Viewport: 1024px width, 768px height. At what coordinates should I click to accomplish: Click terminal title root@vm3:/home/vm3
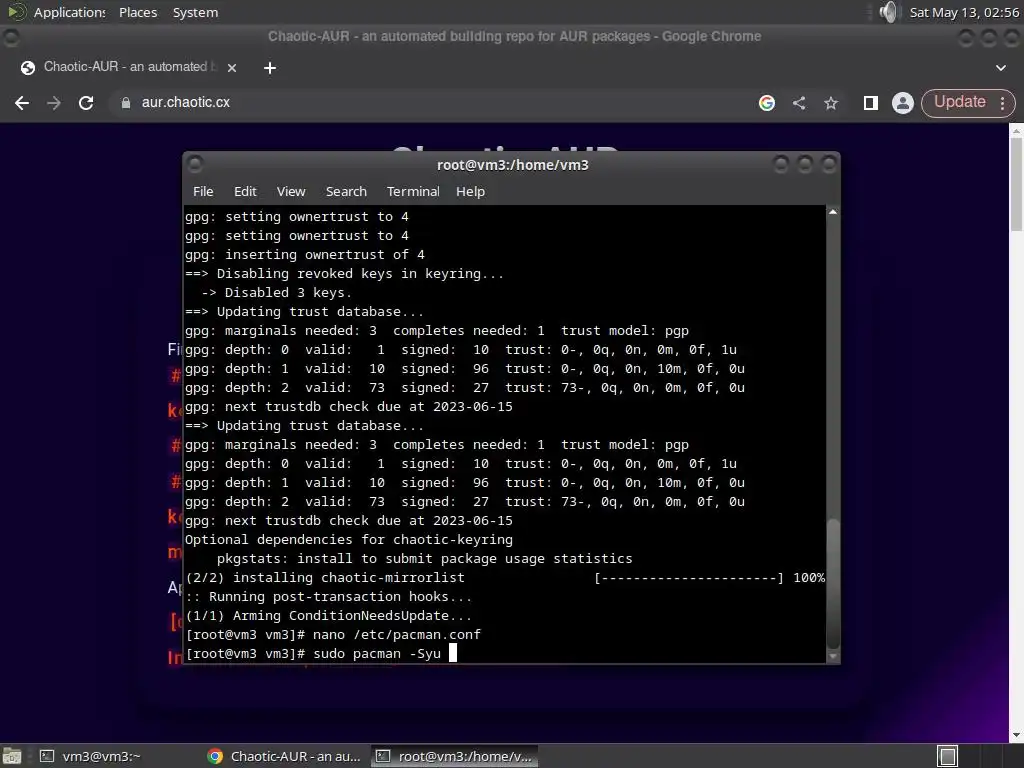coord(513,165)
